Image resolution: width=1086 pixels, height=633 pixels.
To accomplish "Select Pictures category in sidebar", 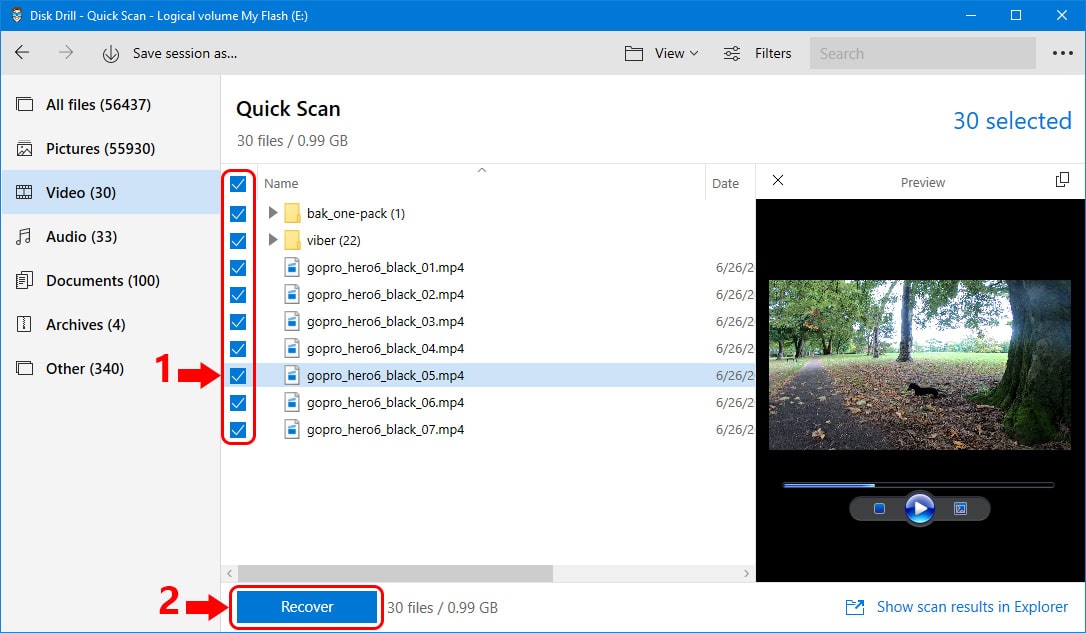I will point(100,149).
